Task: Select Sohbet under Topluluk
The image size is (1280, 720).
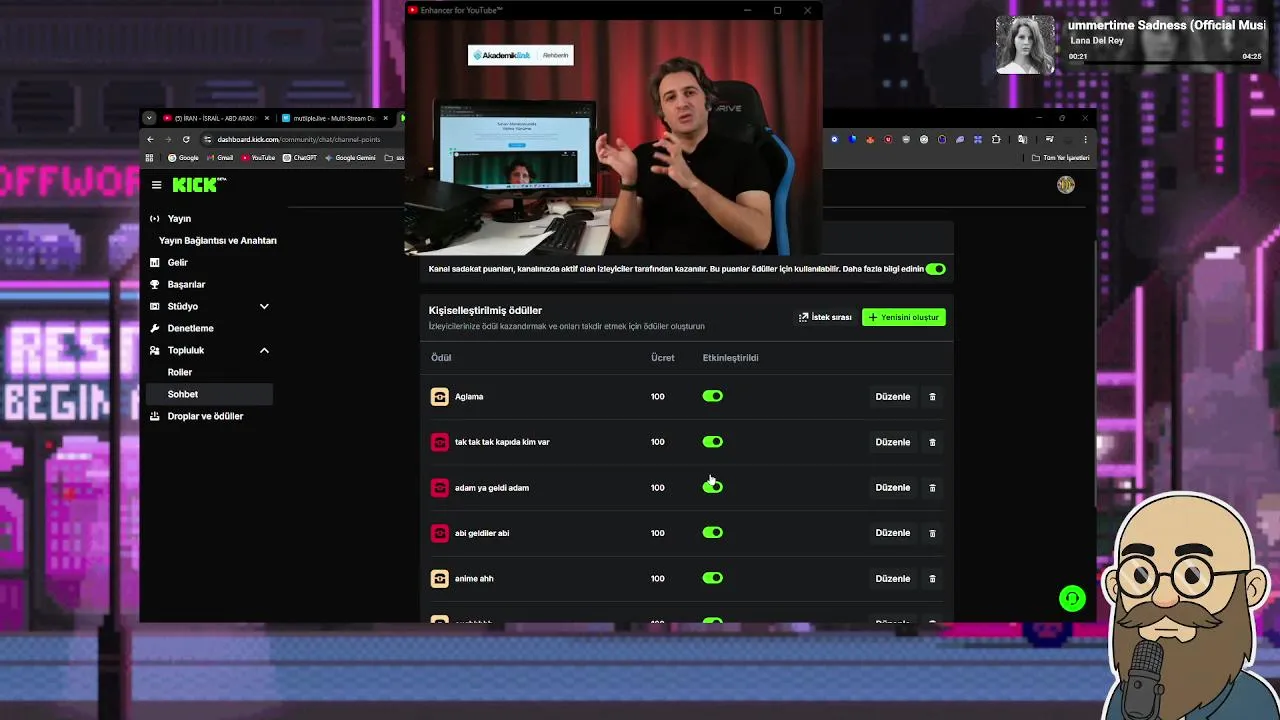Action: (209, 394)
